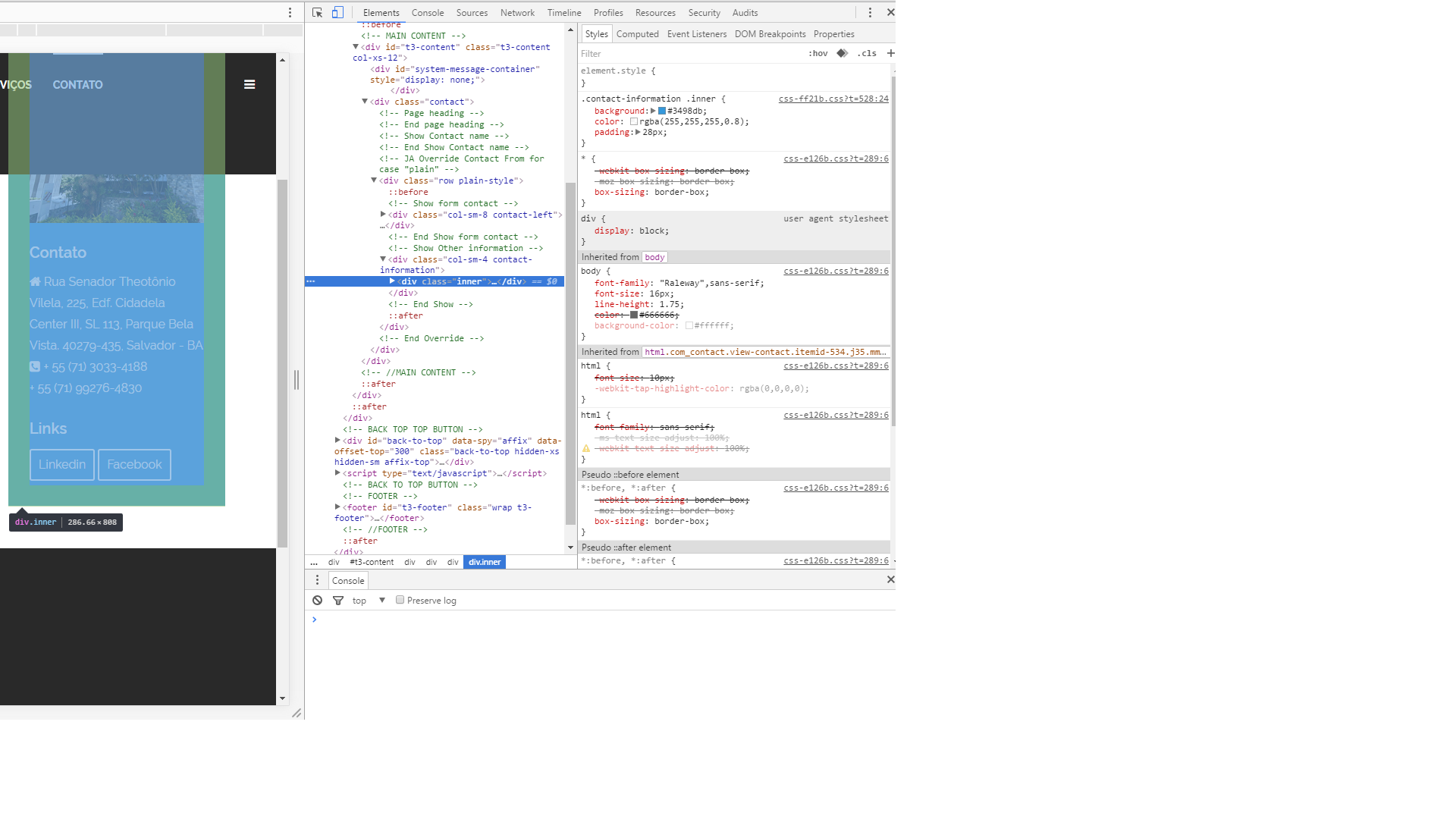Toggle device toolbar mode icon

tap(337, 12)
